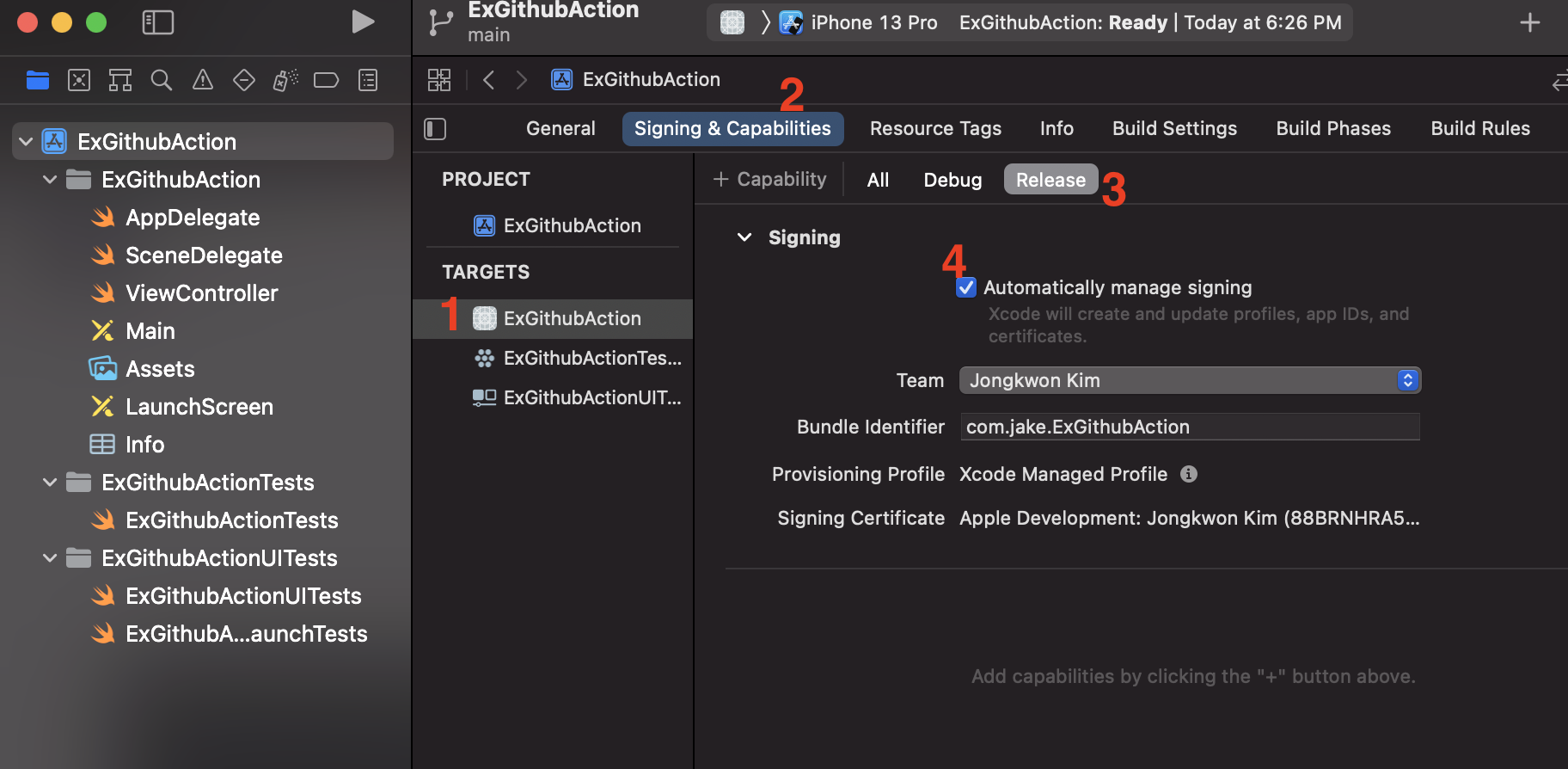Image resolution: width=1568 pixels, height=769 pixels.
Task: Collapse the ExGithubActionUITests folder
Action: click(x=50, y=558)
